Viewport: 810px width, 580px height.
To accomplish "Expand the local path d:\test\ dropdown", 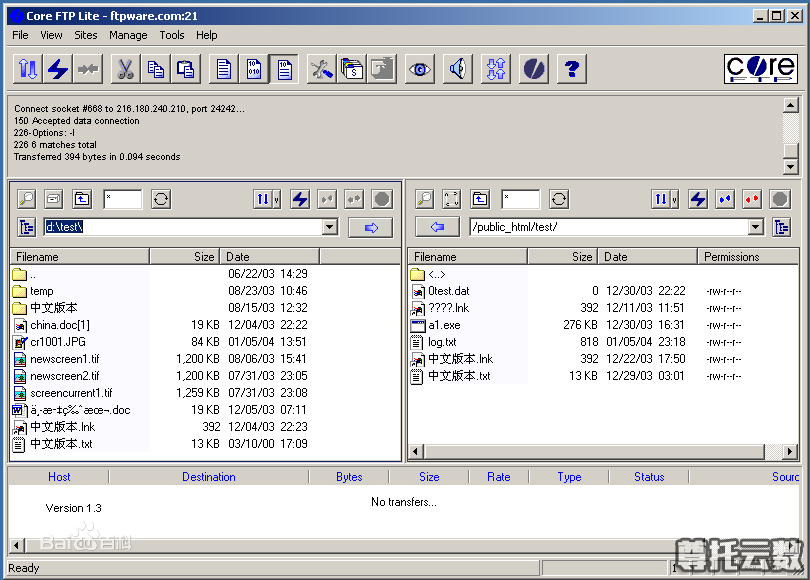I will coord(330,227).
